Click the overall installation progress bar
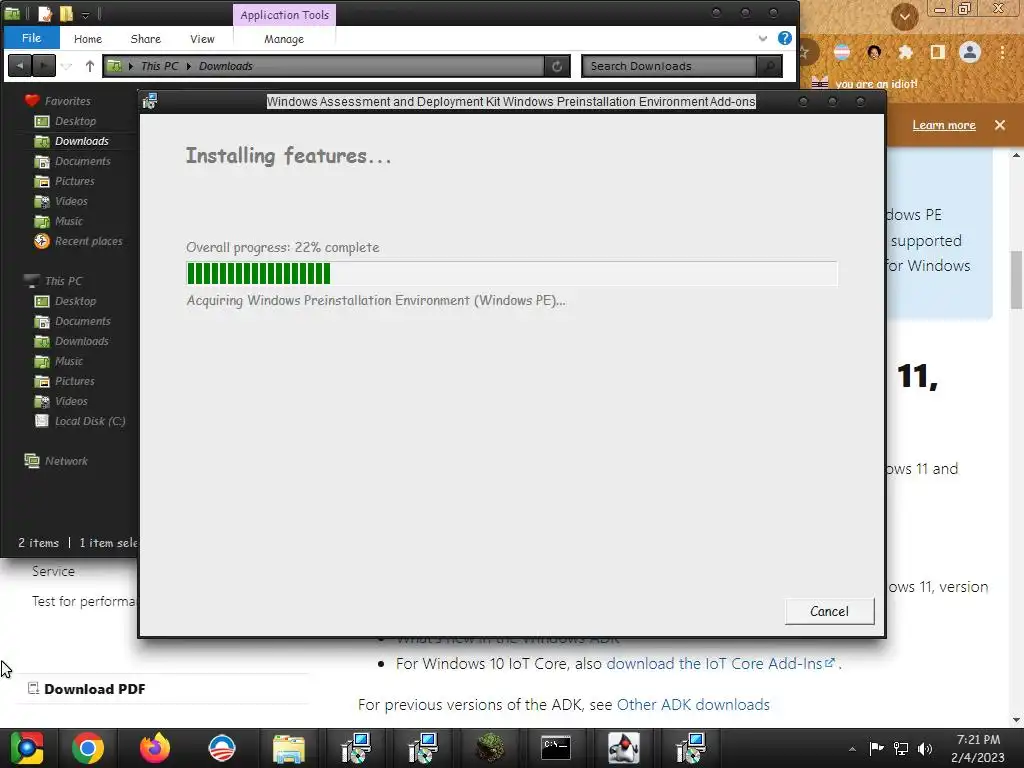1024x768 pixels. [x=511, y=274]
